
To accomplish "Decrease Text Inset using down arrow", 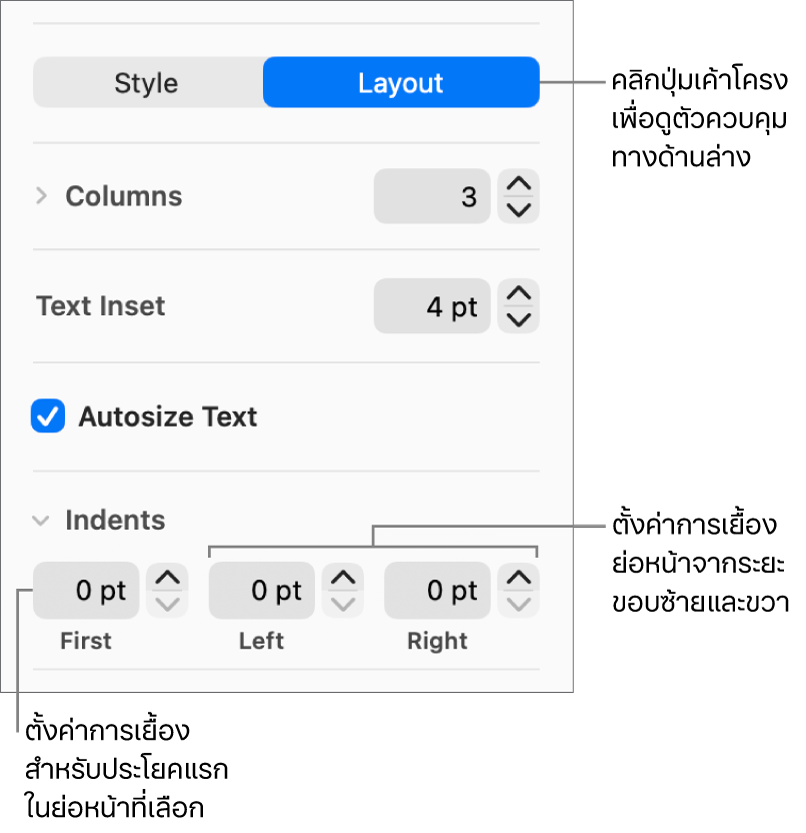I will [x=518, y=319].
